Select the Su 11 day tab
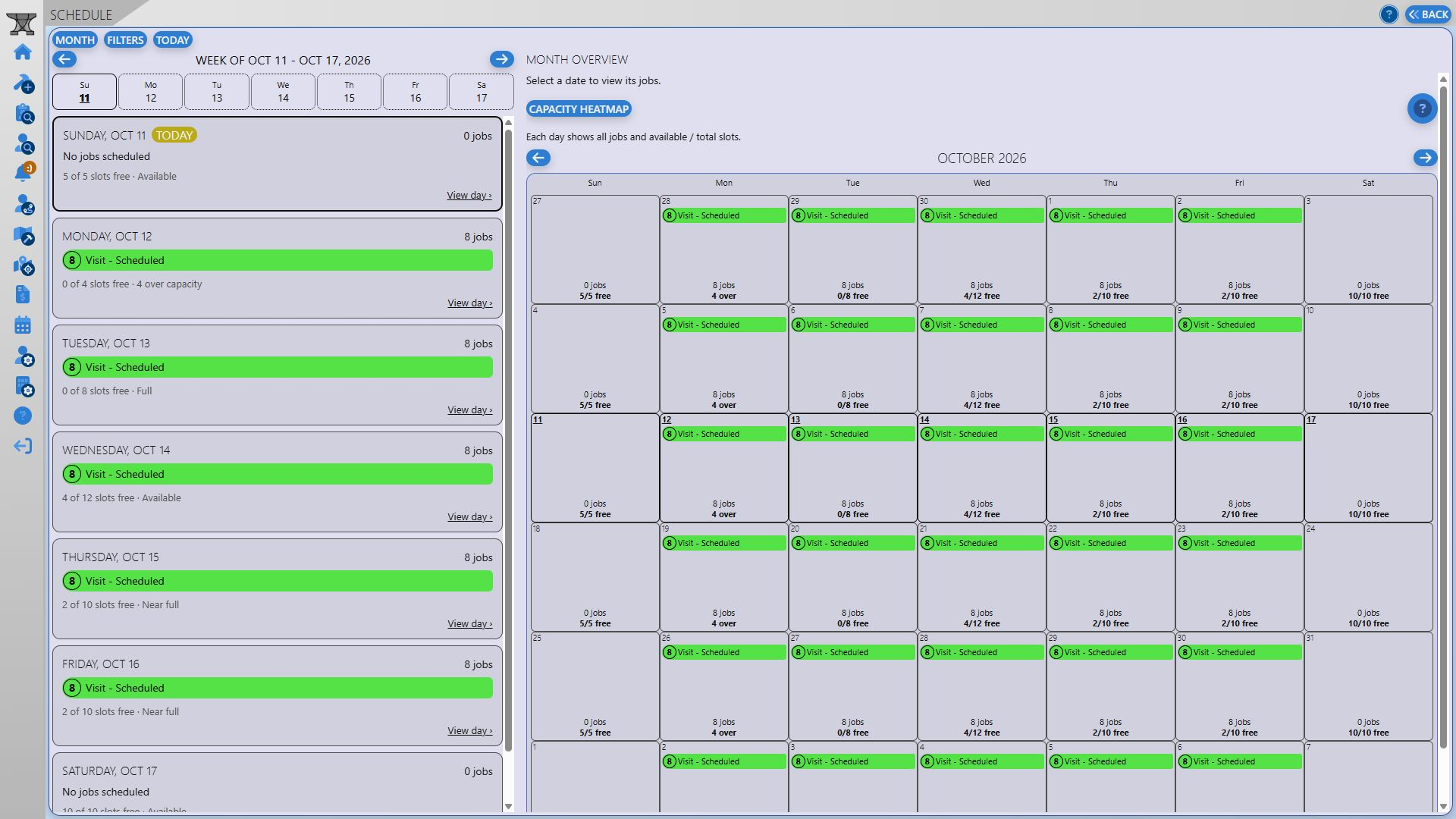Screen dimensions: 1456x819 click(x=84, y=92)
